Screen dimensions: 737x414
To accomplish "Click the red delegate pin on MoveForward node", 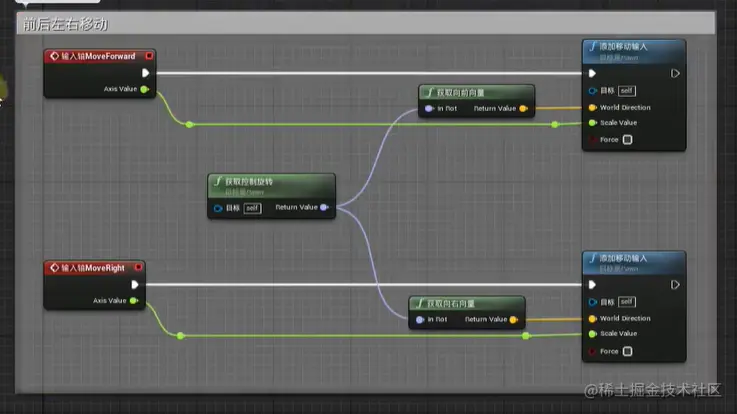I will (x=149, y=56).
